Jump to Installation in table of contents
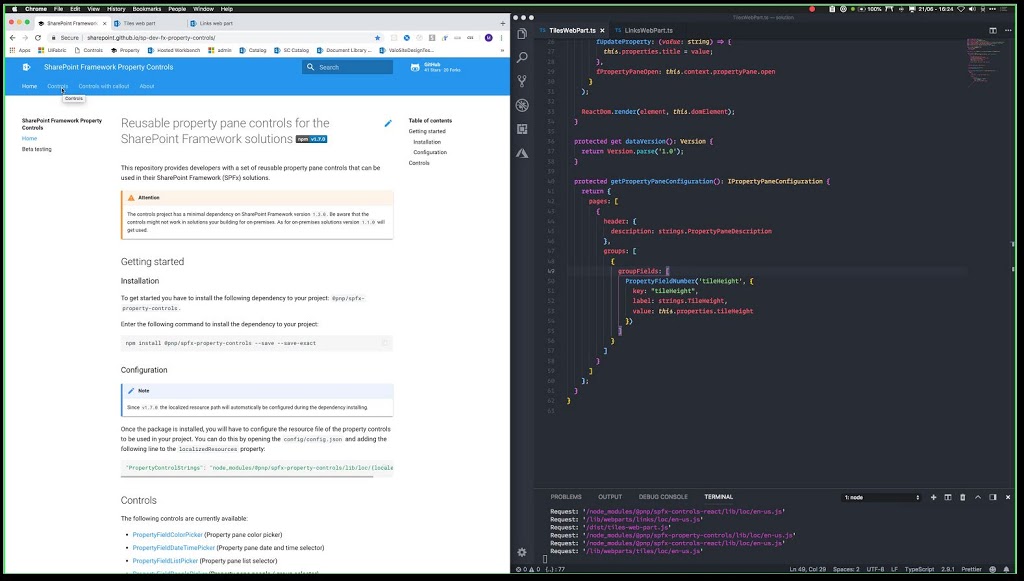 [427, 142]
